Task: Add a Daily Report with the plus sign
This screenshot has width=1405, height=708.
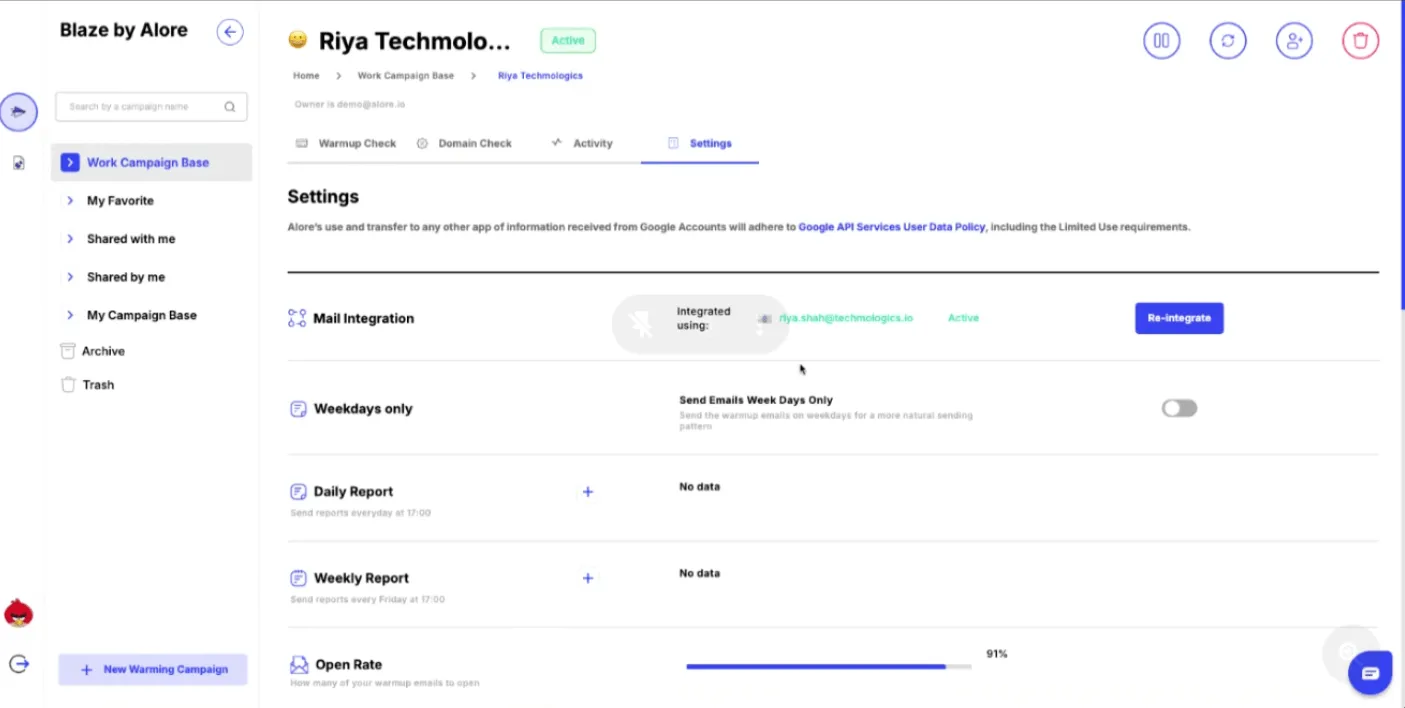Action: [588, 491]
